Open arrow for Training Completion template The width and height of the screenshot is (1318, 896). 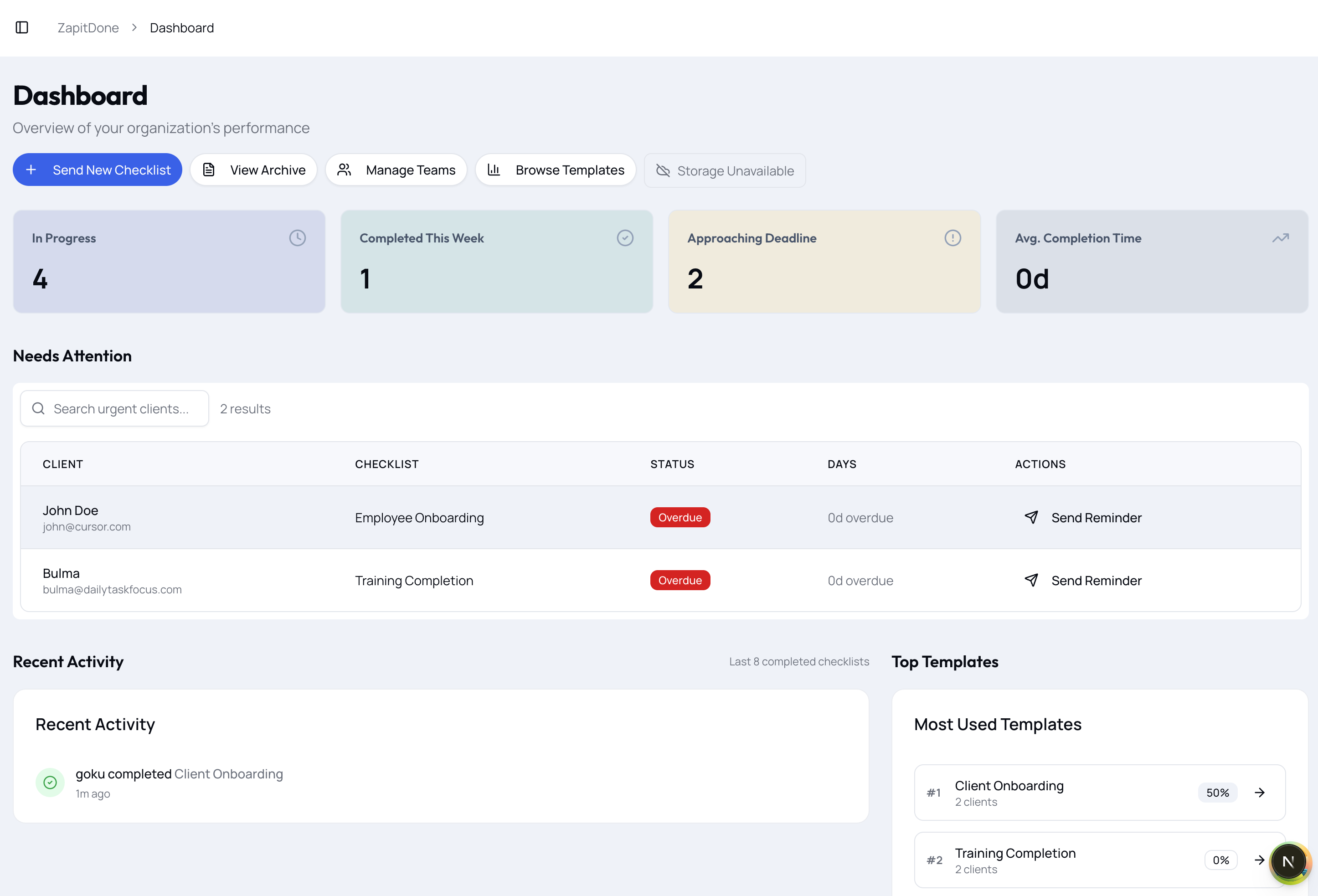1260,860
